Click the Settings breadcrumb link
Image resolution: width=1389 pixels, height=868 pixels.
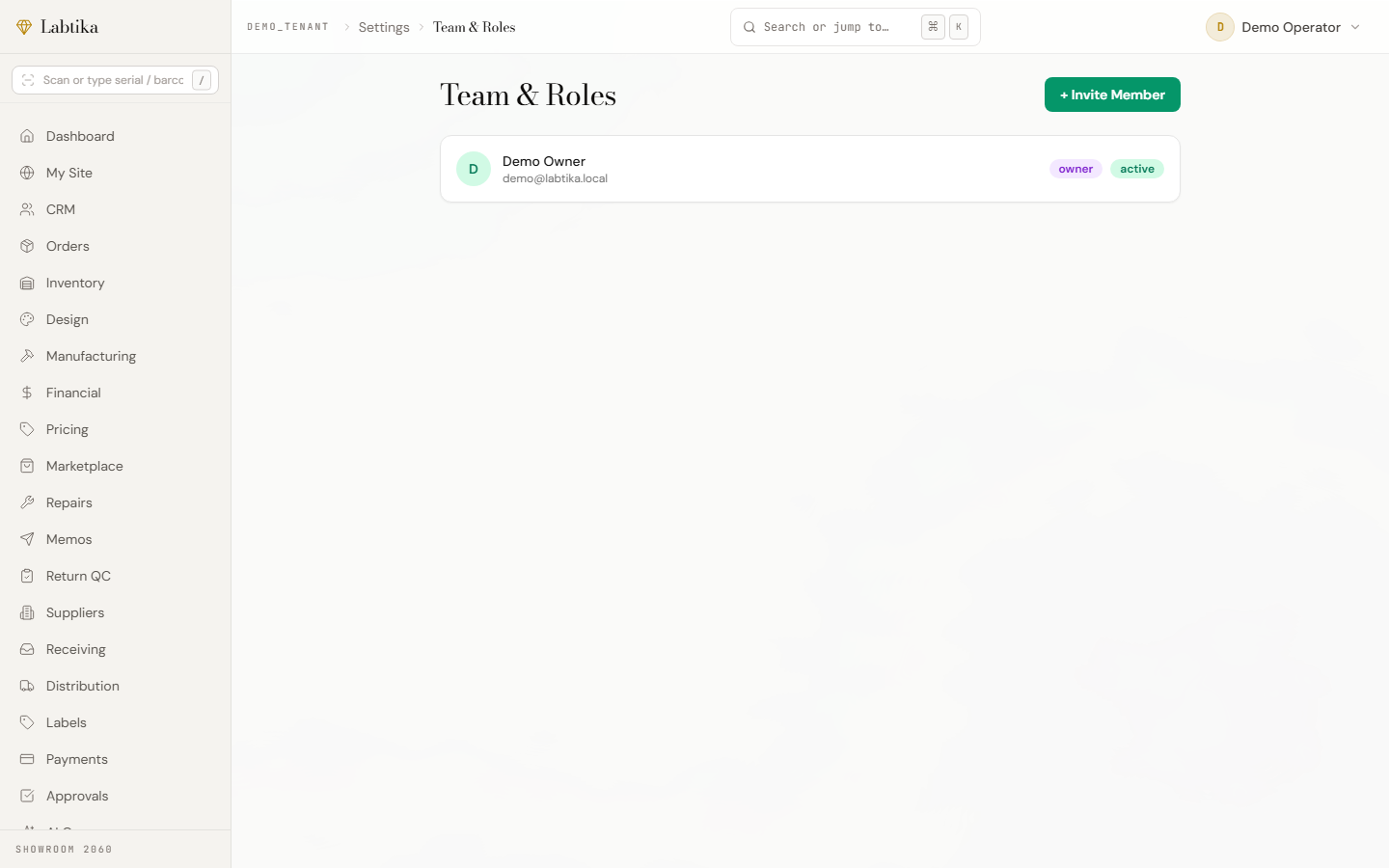[384, 27]
